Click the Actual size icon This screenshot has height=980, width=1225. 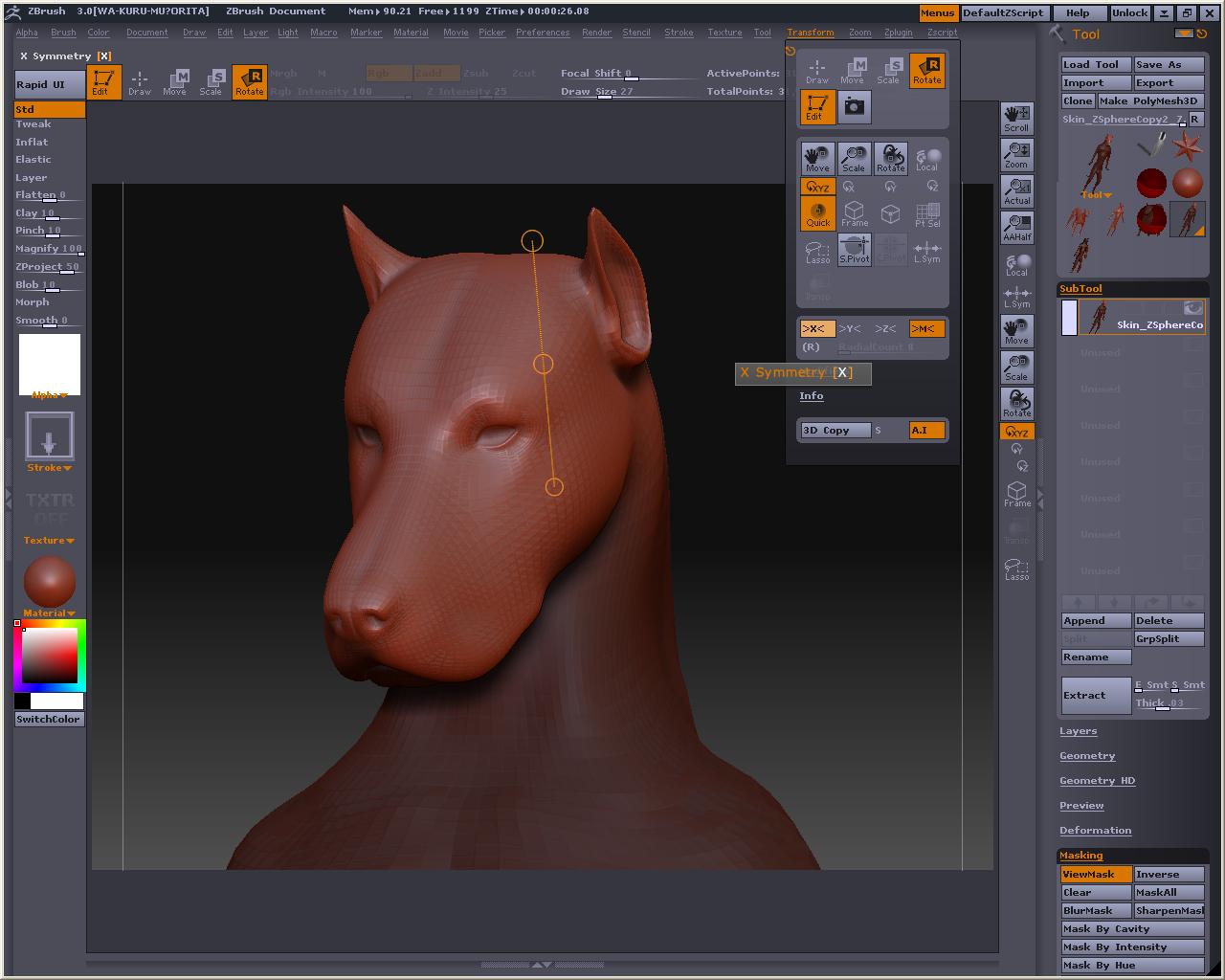[1016, 190]
